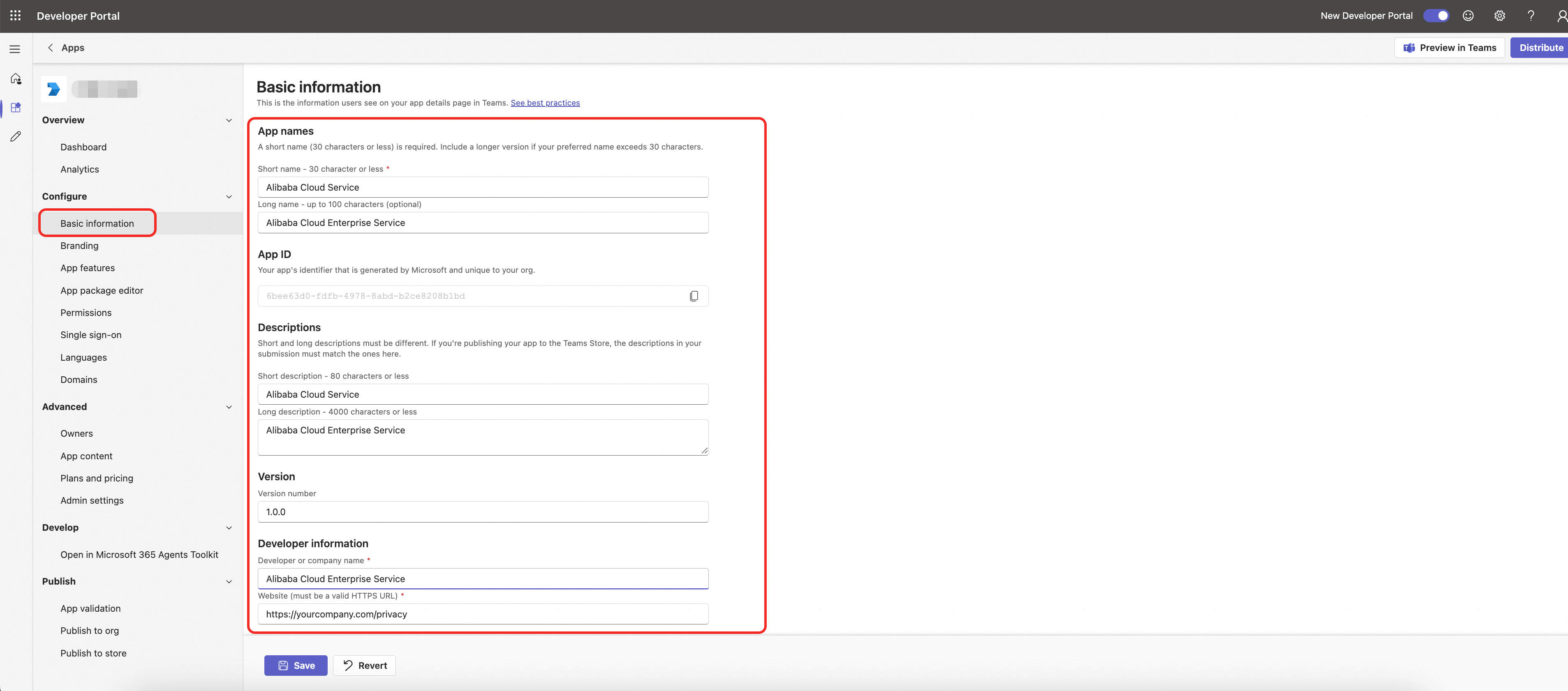Click the hamburger menu icon
This screenshot has height=691, width=1568.
click(15, 49)
